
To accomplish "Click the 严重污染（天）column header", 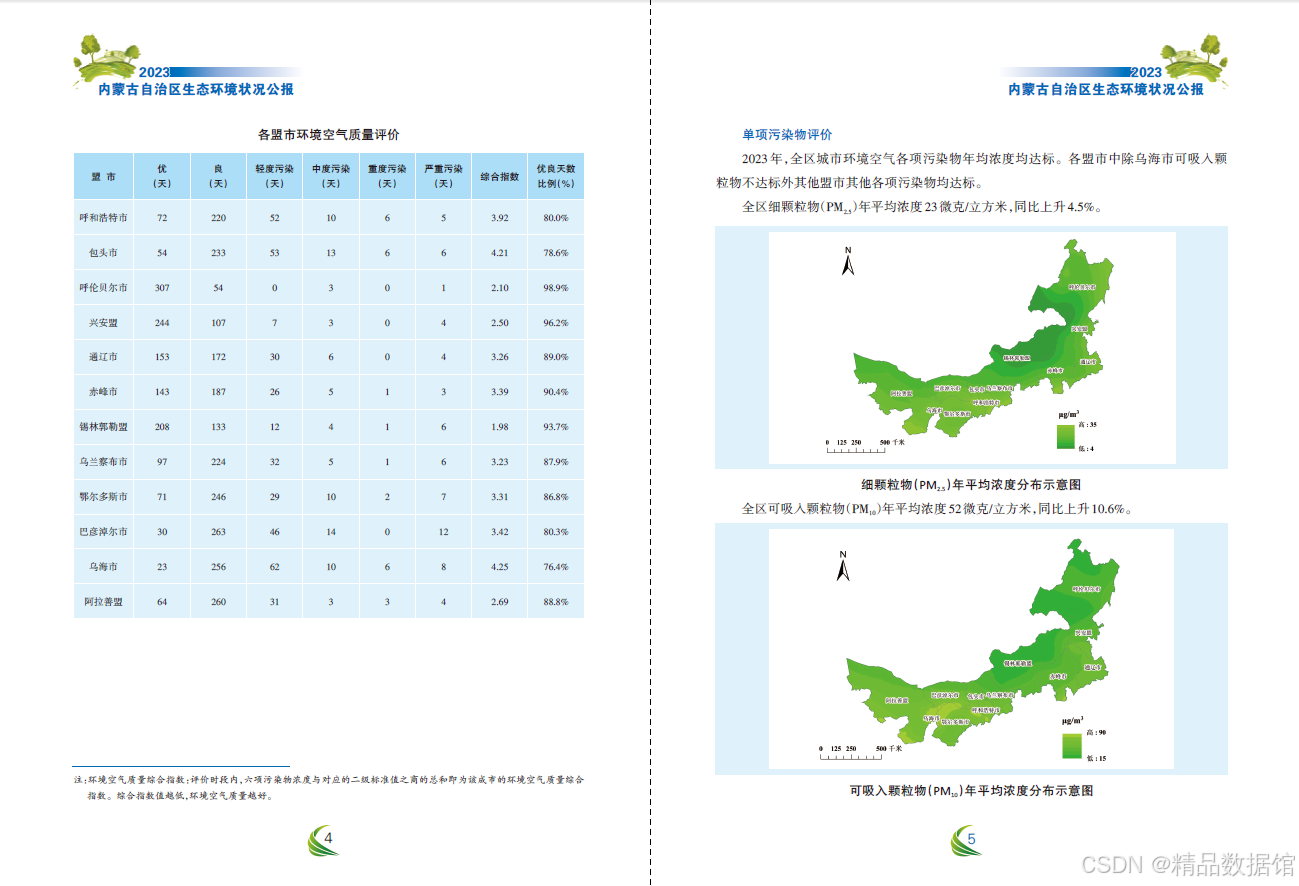I will pyautogui.click(x=443, y=176).
